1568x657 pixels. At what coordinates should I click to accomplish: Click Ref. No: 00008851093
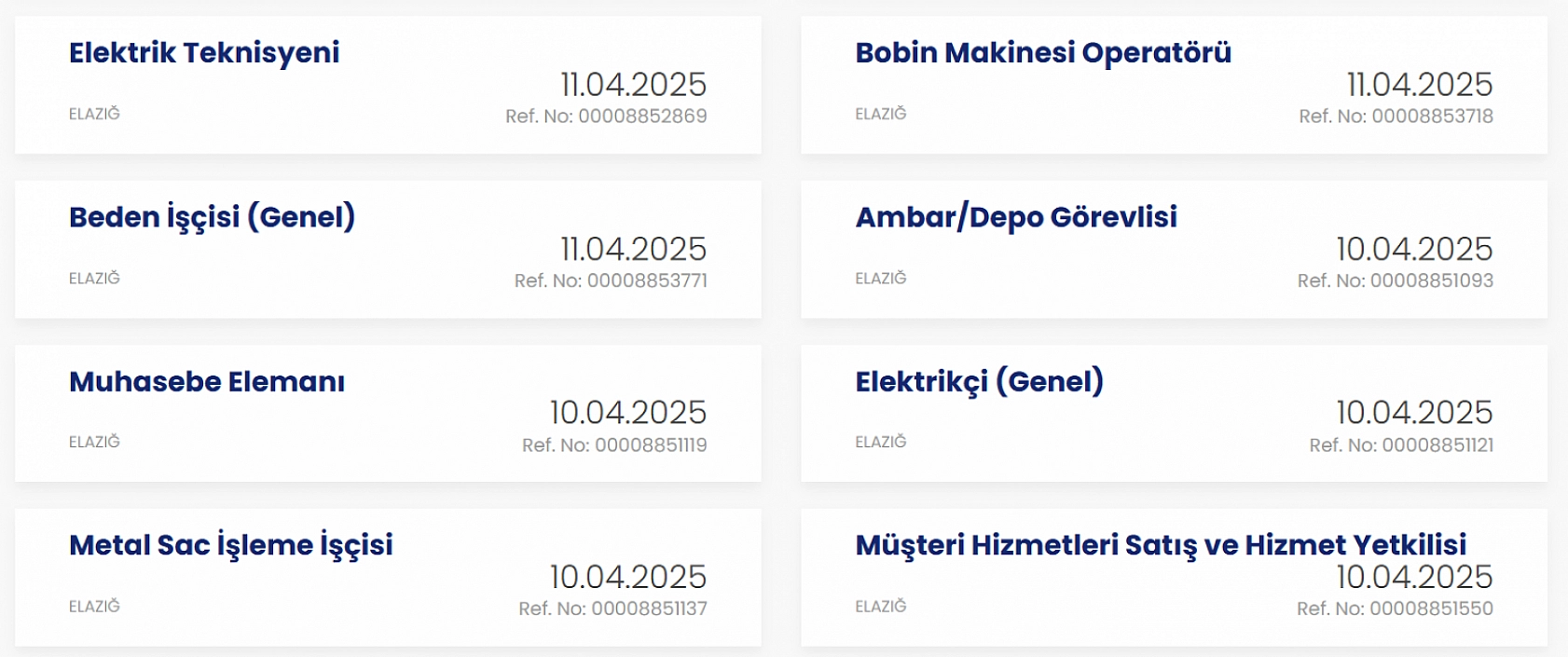click(1395, 281)
